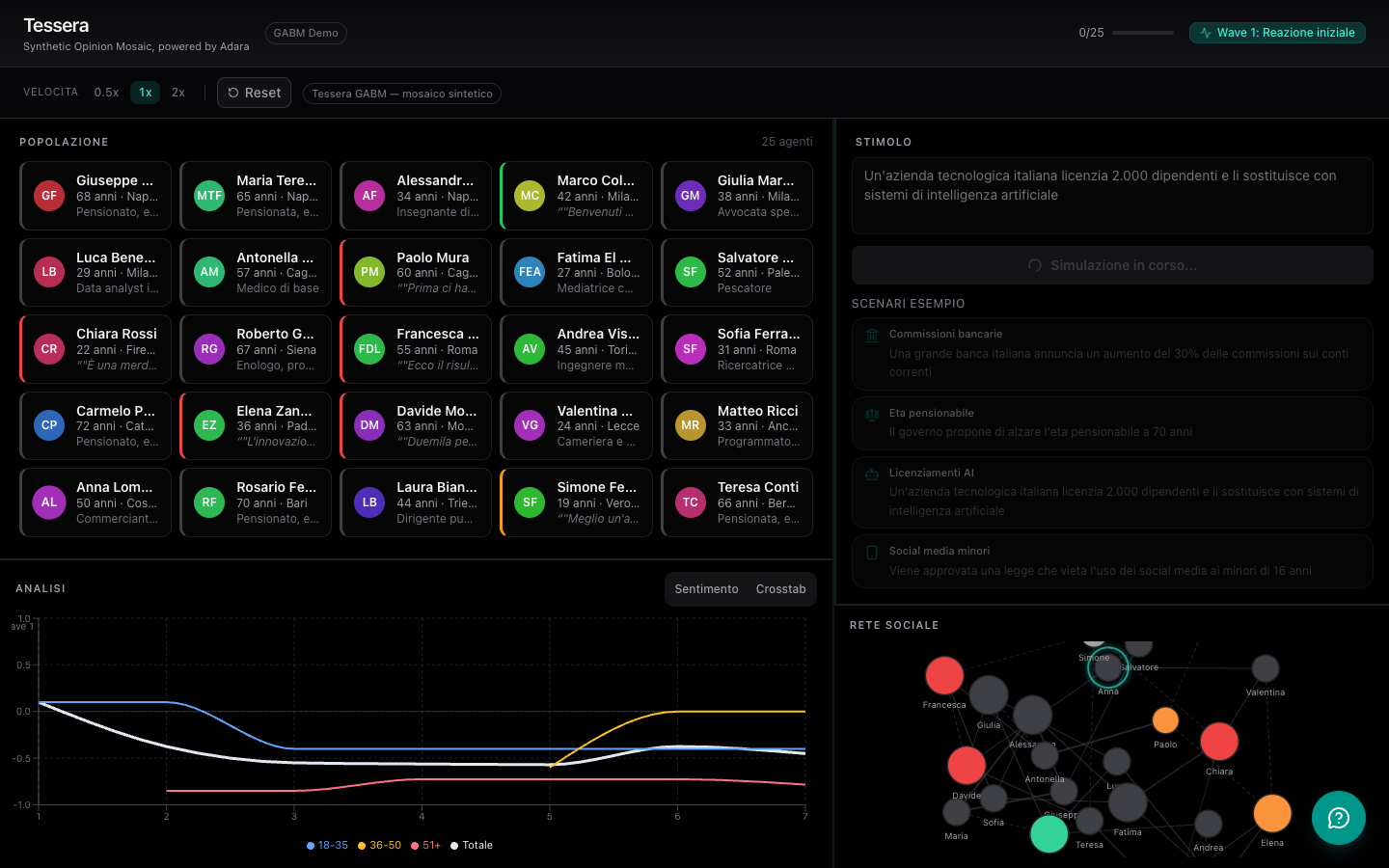Open the help chat bubble button
This screenshot has height=868, width=1389.
[x=1339, y=818]
